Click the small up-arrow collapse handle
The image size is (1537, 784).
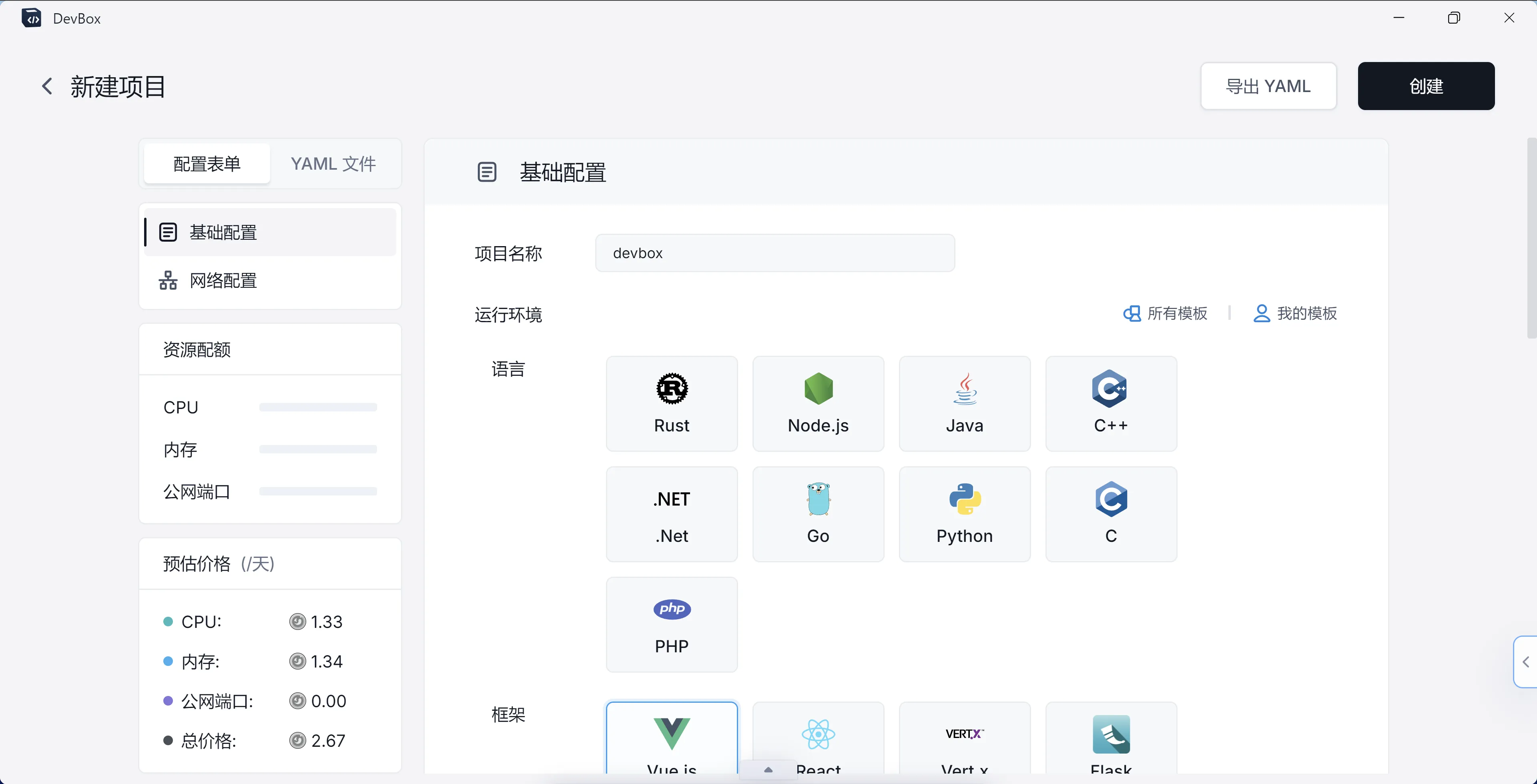point(768,770)
